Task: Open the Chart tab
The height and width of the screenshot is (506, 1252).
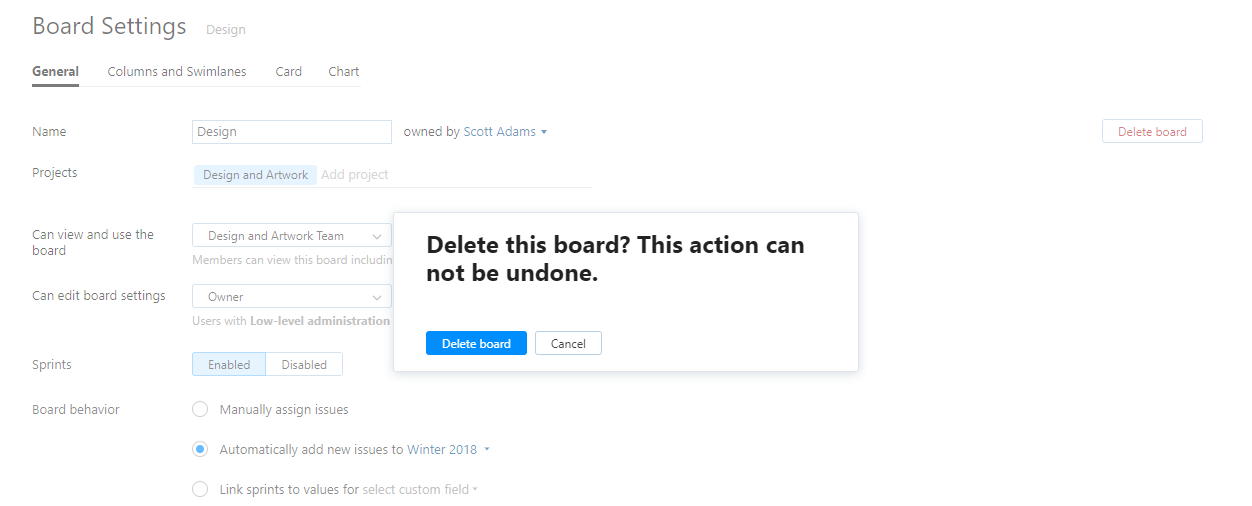Action: coord(344,72)
